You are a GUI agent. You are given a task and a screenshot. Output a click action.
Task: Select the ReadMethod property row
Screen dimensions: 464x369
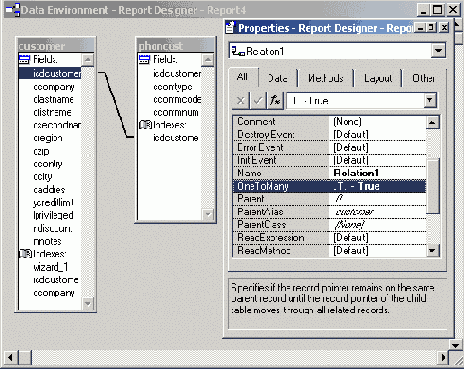pos(329,250)
